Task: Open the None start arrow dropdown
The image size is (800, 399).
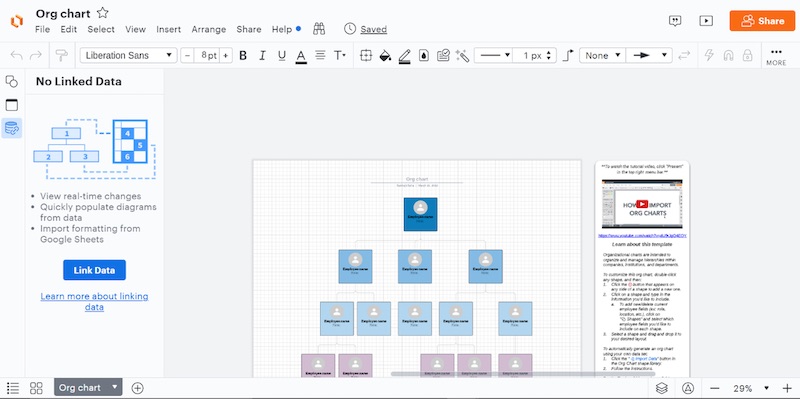Action: pos(603,56)
